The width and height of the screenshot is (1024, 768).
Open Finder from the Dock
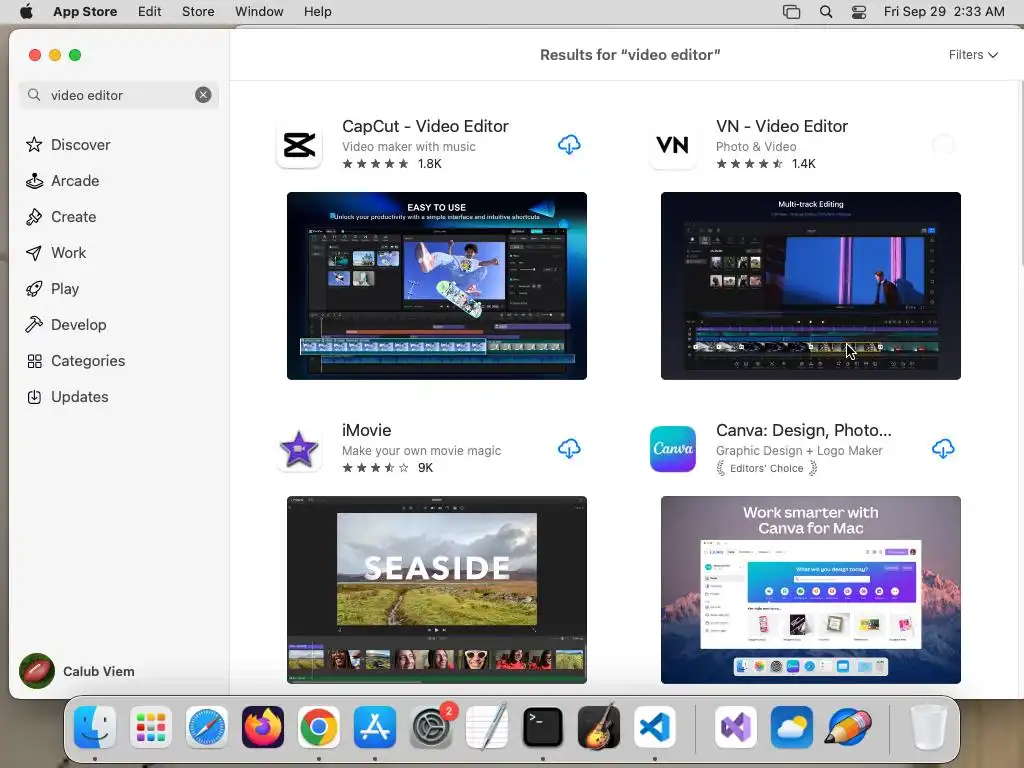95,727
